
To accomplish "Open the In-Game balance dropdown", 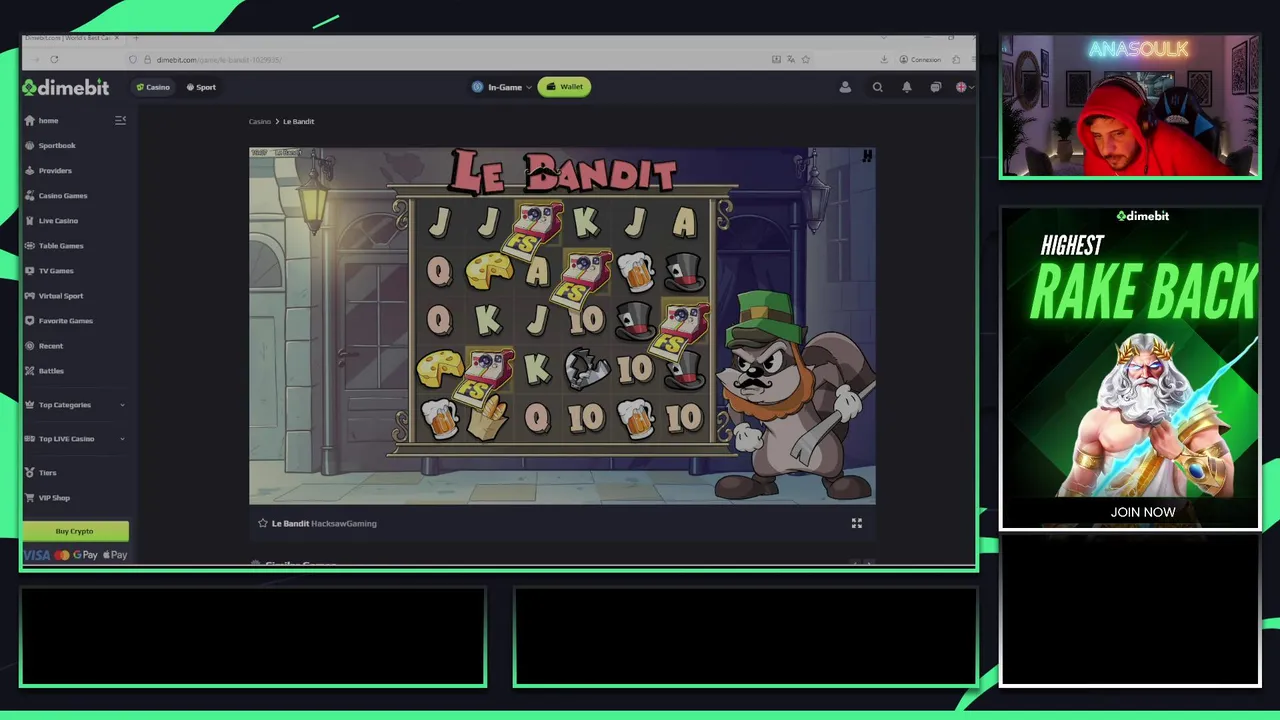I will 501,87.
